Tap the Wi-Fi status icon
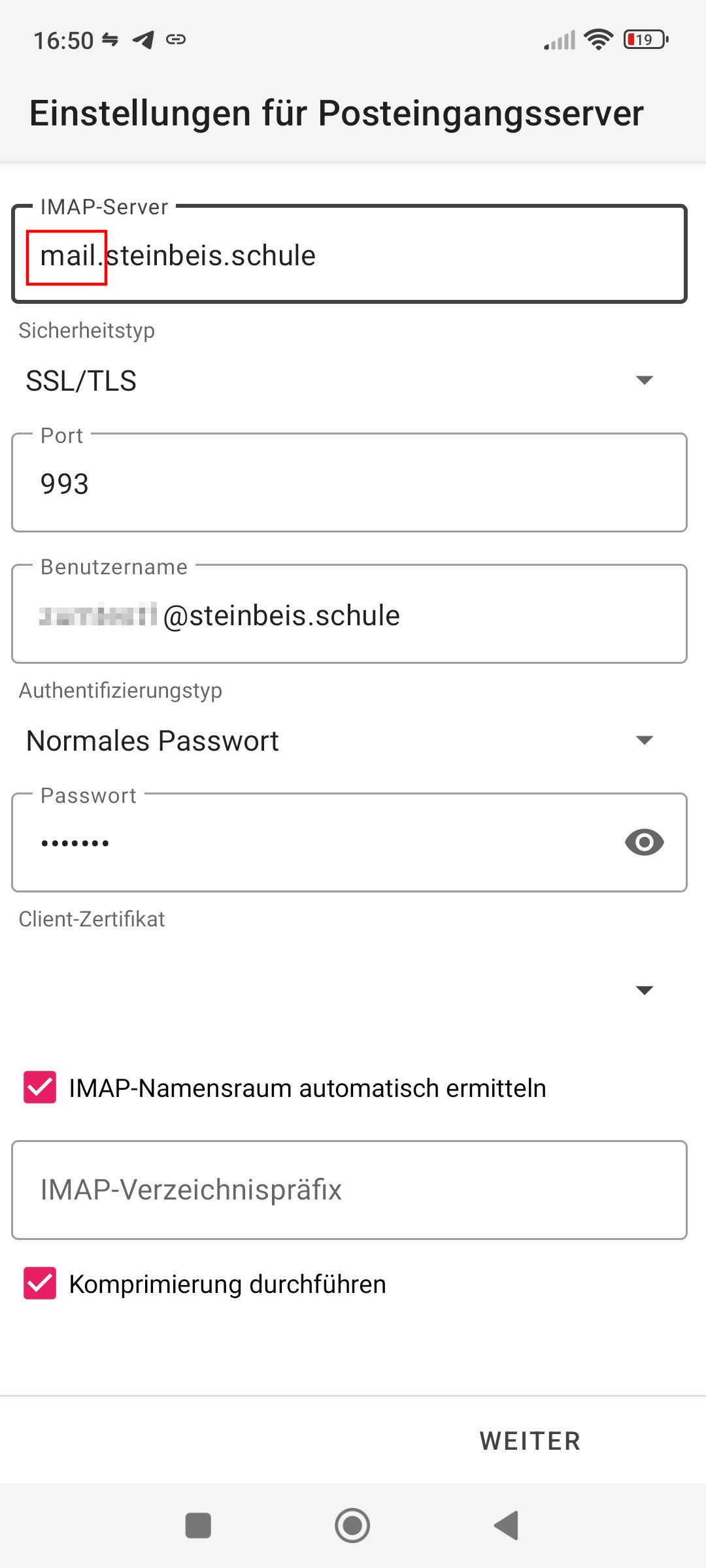 click(598, 40)
